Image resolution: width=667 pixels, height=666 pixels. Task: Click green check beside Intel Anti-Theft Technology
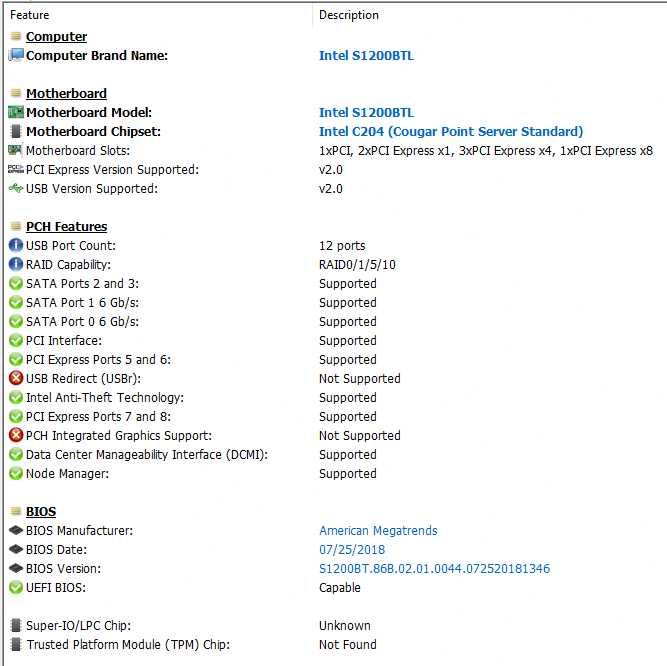pyautogui.click(x=16, y=397)
